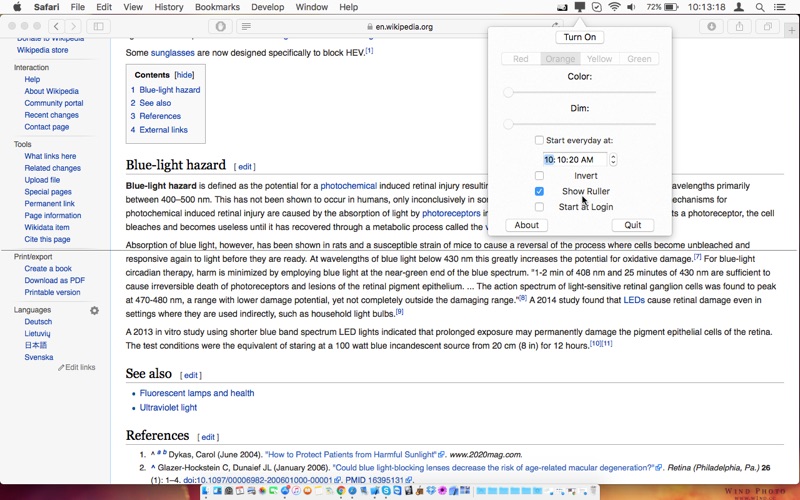The image size is (800, 500).
Task: Select the Green color tab
Action: coord(639,59)
